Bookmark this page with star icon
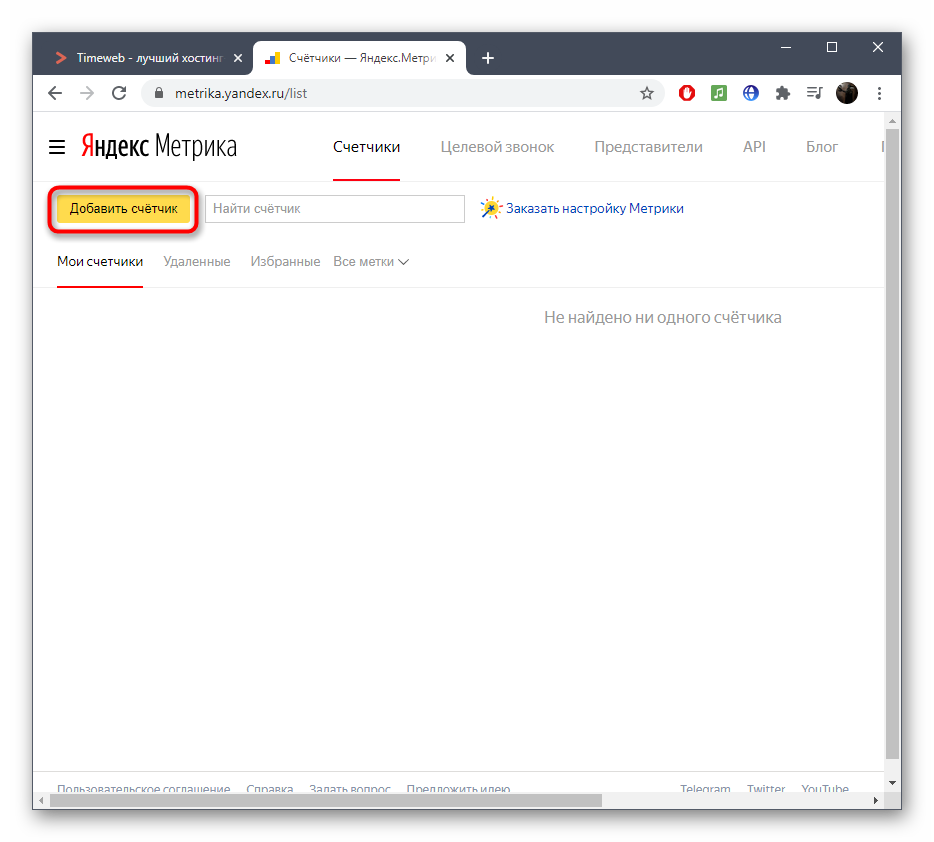 click(x=647, y=93)
